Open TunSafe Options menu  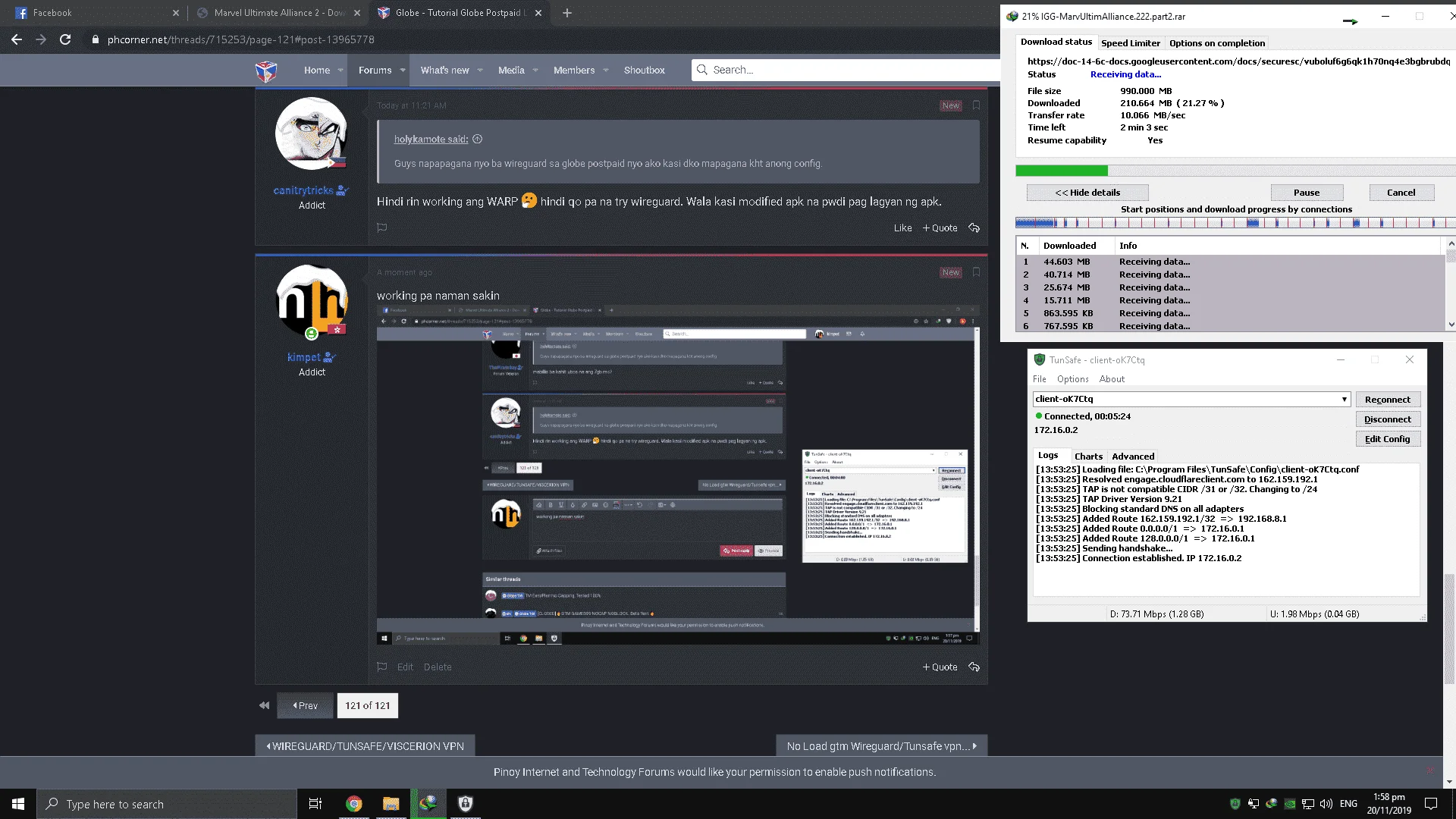click(1072, 379)
